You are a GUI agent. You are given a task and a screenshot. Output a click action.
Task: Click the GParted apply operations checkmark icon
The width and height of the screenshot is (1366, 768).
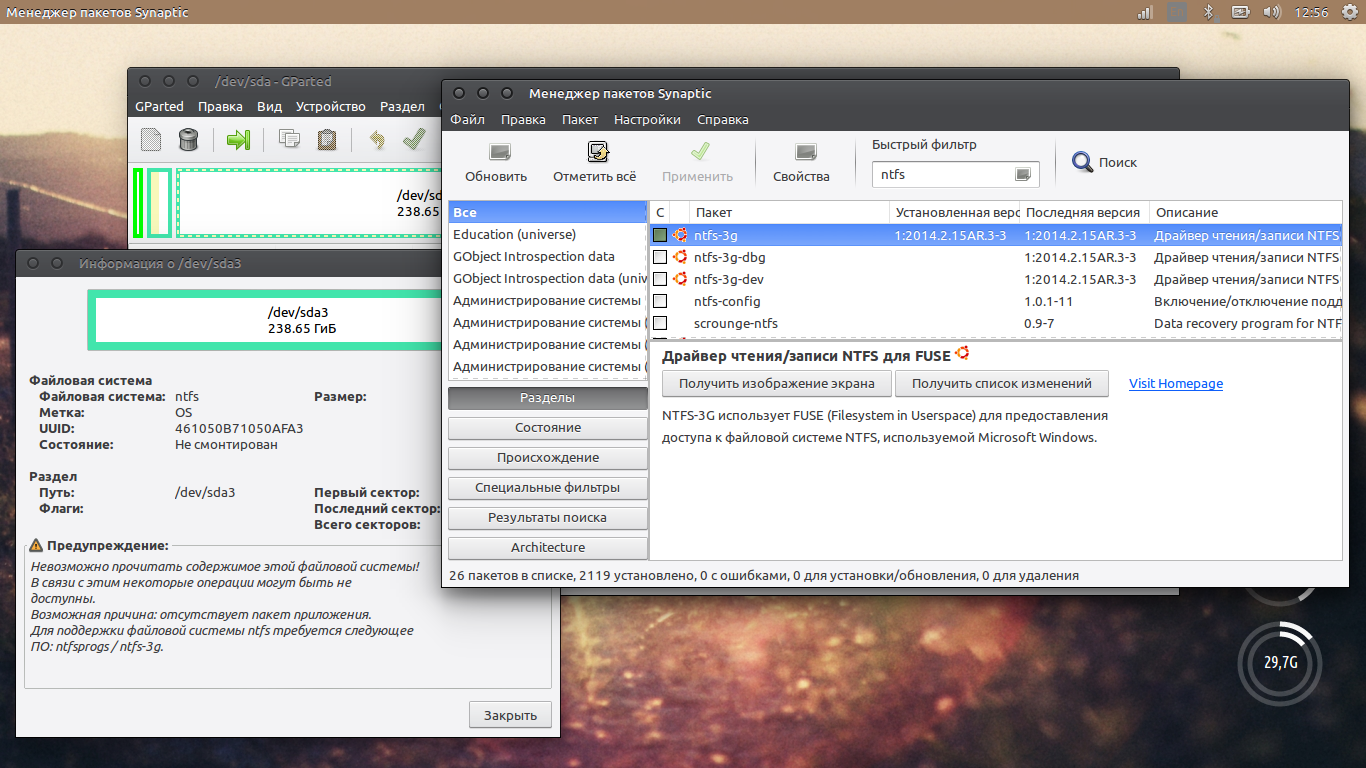pos(413,139)
